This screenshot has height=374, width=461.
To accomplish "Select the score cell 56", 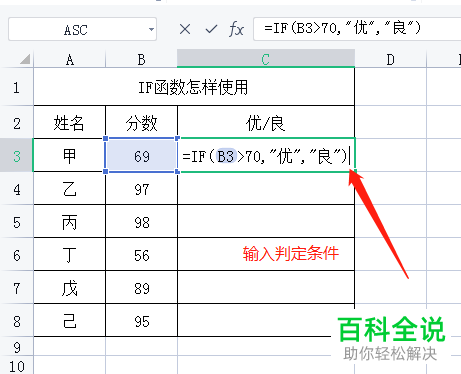I will (x=141, y=255).
